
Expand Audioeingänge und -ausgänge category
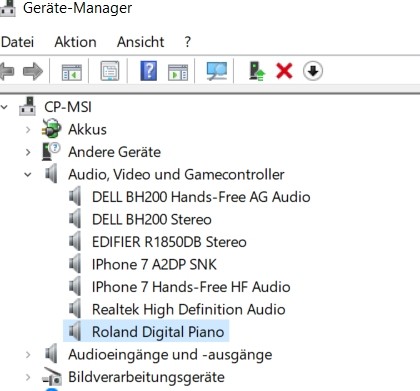pyautogui.click(x=28, y=355)
